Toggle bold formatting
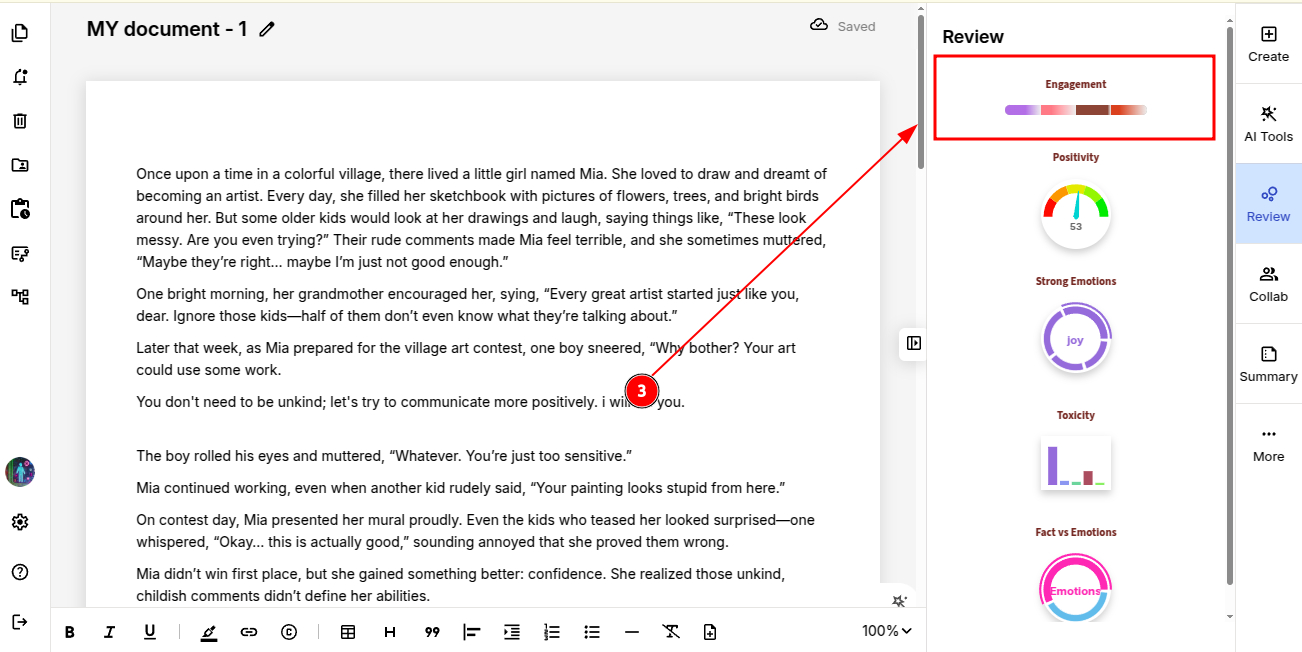Screen dimensions: 1302x652 point(70,632)
